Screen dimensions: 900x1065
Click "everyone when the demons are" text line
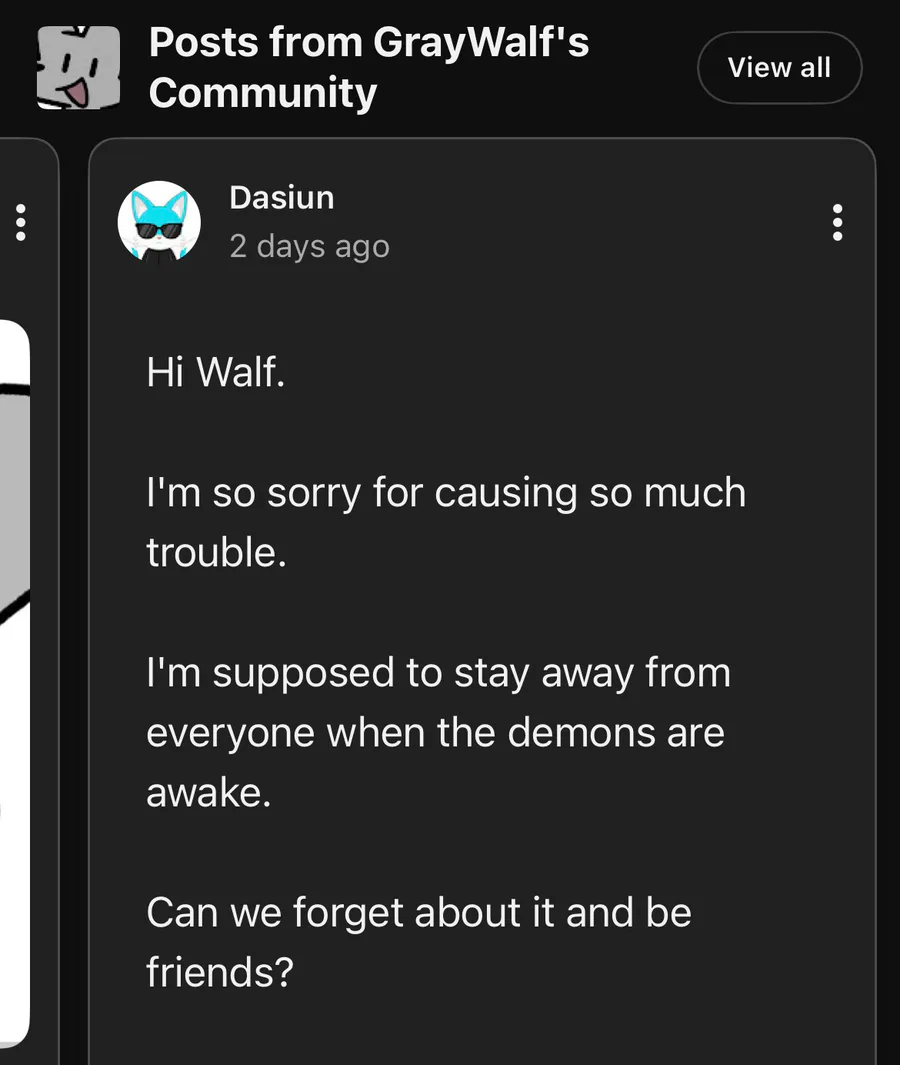pos(435,733)
